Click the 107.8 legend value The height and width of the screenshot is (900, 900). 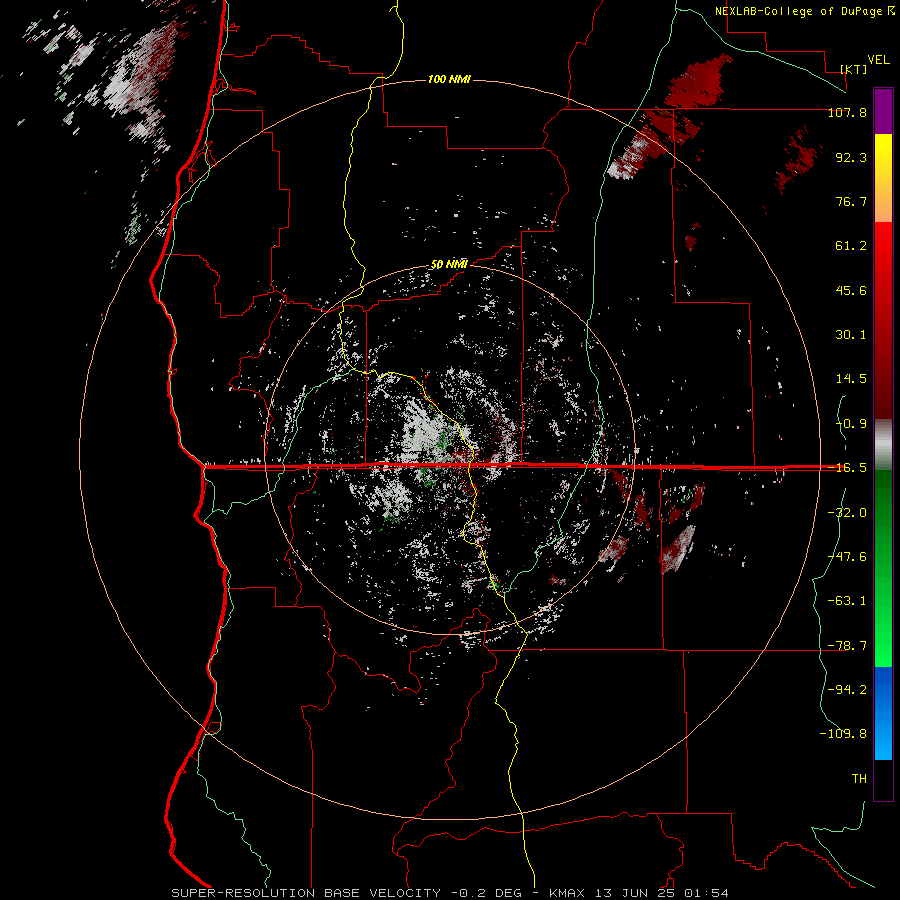coord(847,112)
